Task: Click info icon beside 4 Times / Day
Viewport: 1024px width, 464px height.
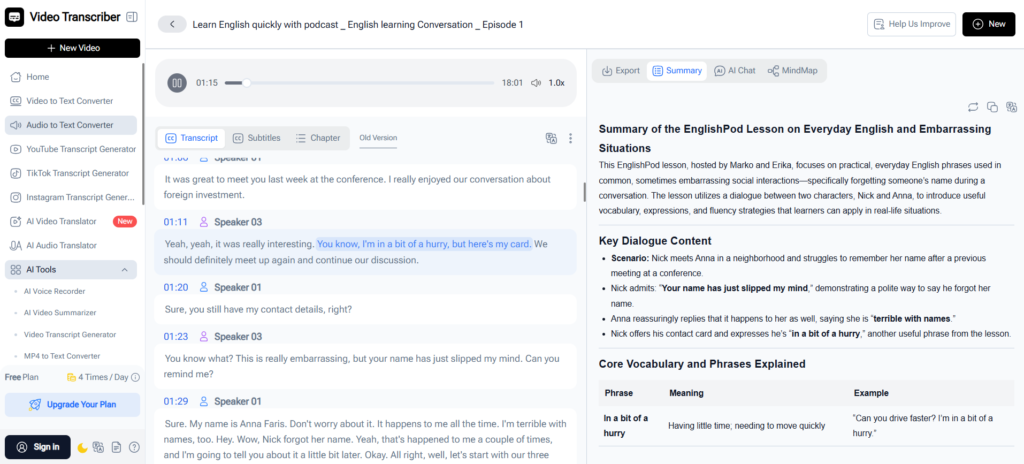Action: [x=135, y=377]
